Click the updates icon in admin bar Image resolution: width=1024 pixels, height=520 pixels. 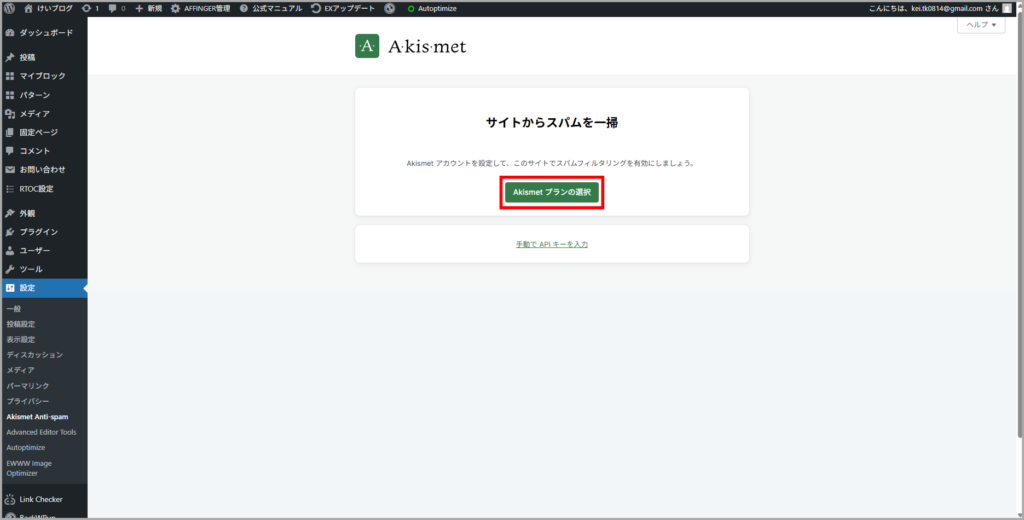click(x=90, y=8)
